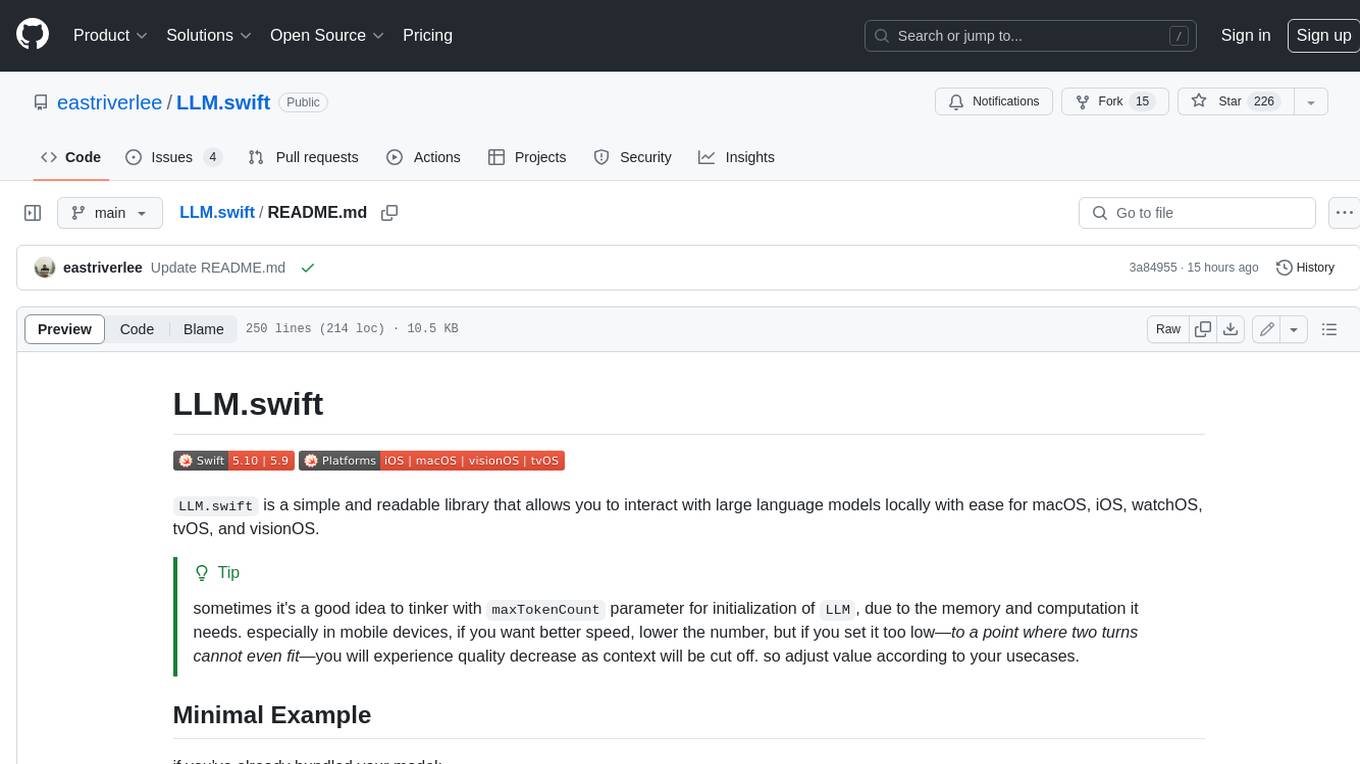Screen dimensions: 1360x764
Task: Switch to the Projects tab
Action: point(527,157)
